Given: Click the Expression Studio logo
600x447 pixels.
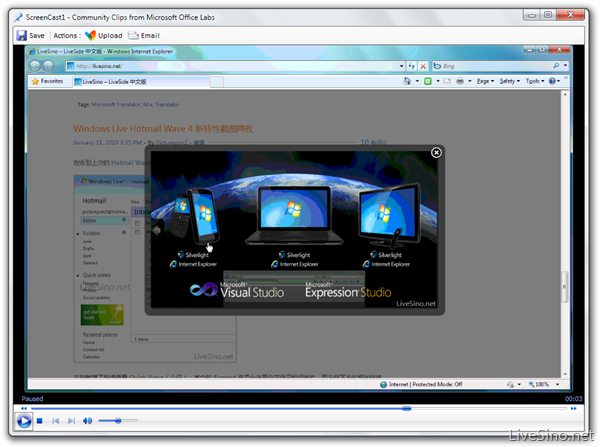Looking at the screenshot, I should tap(348, 290).
